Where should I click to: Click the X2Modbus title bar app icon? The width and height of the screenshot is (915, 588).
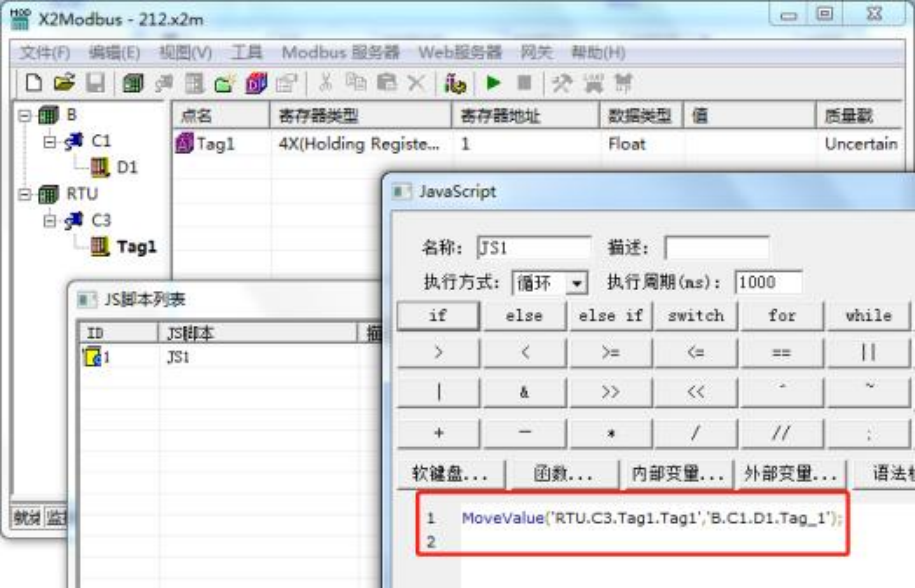[x=20, y=19]
